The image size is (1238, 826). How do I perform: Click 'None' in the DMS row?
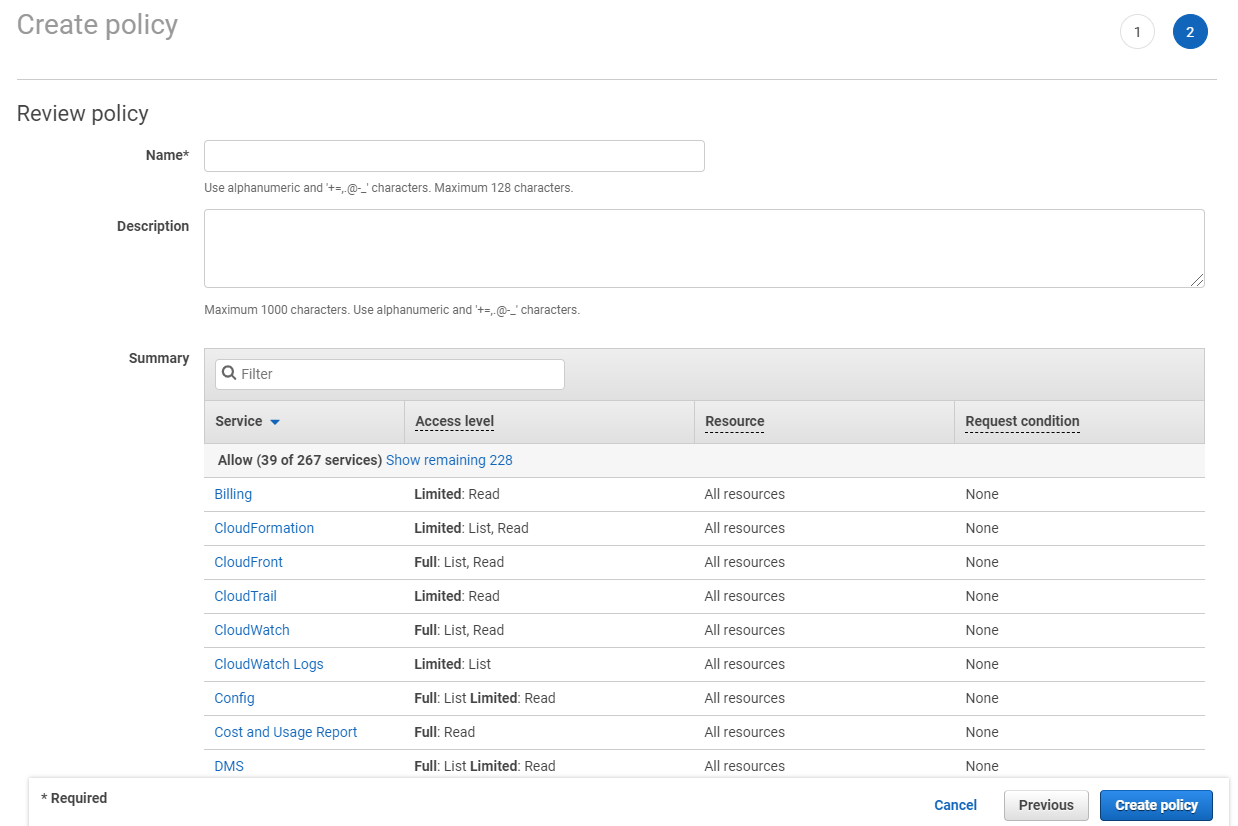coord(982,766)
